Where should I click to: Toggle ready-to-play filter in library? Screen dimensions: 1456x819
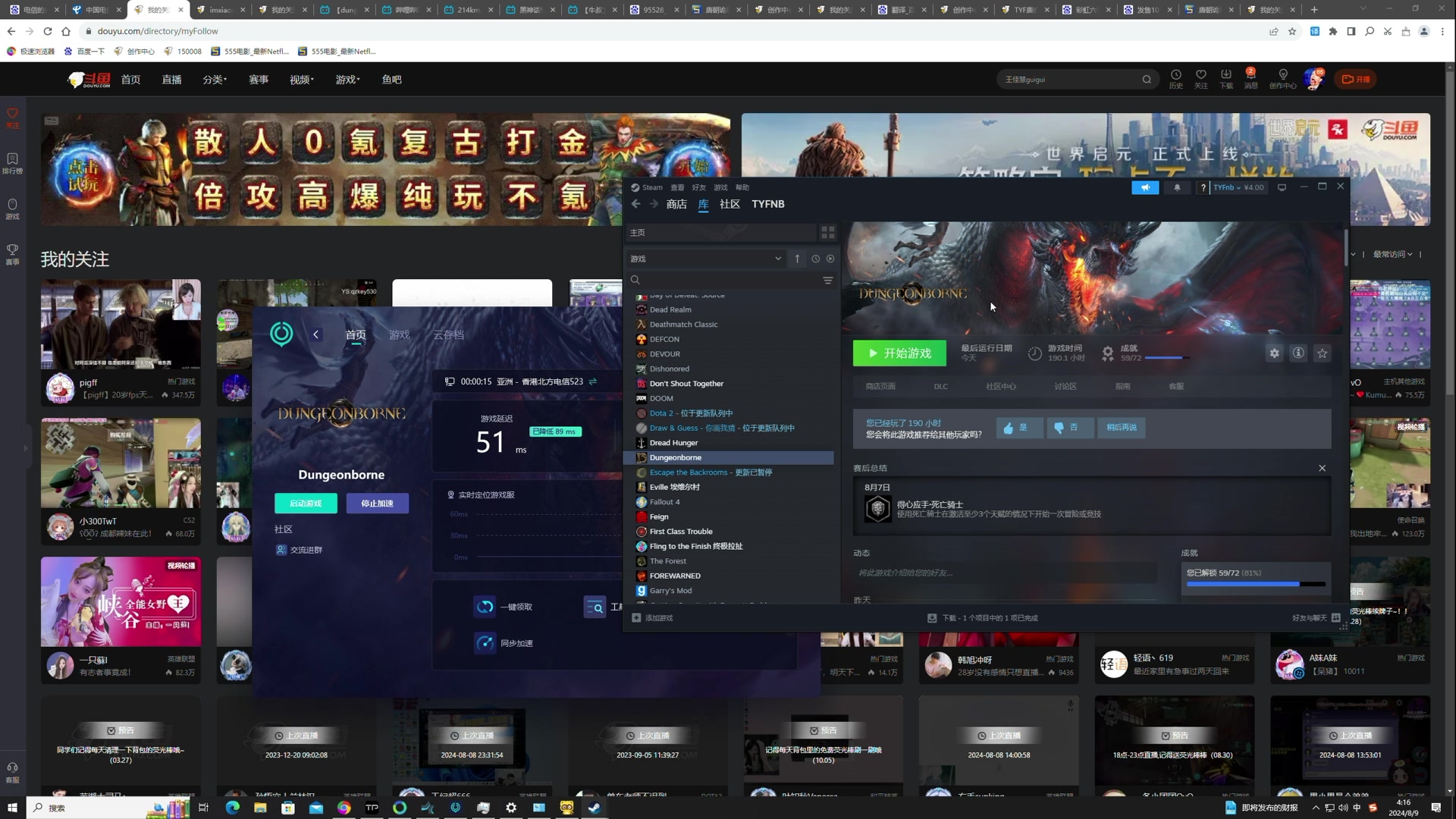pos(830,259)
